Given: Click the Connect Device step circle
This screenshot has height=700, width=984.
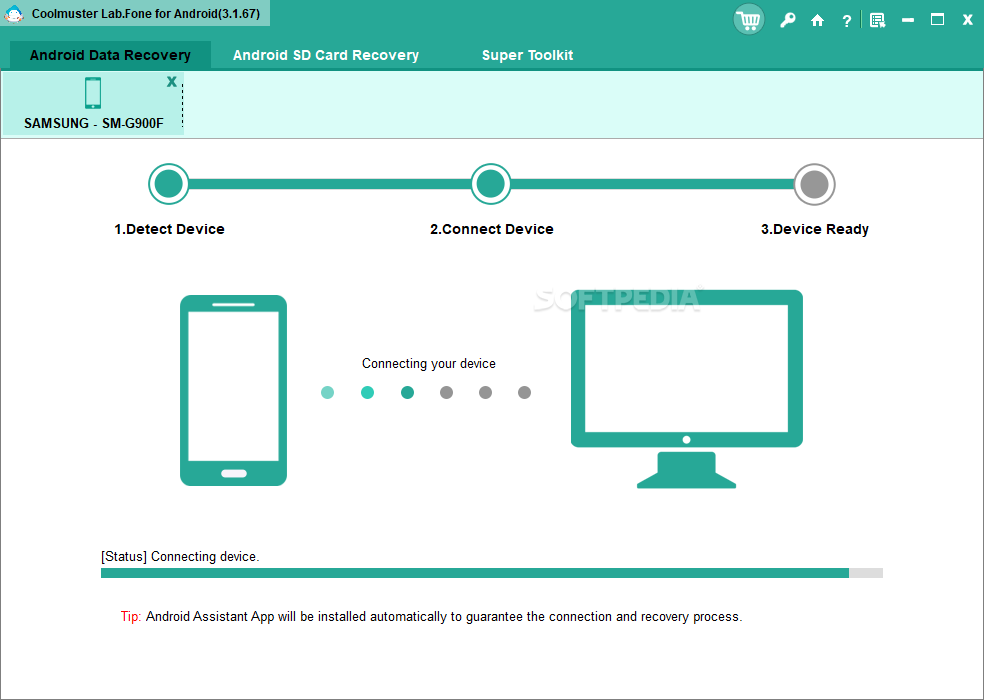Looking at the screenshot, I should pyautogui.click(x=491, y=184).
